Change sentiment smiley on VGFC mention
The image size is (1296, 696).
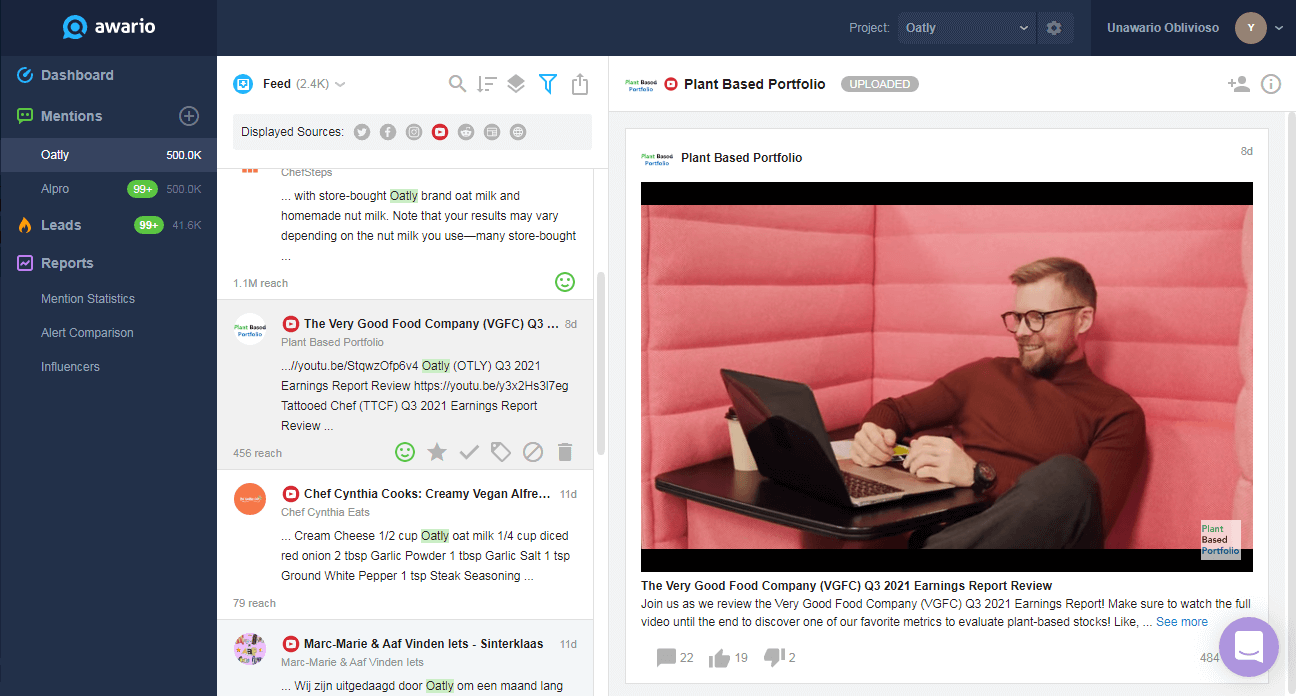(405, 453)
